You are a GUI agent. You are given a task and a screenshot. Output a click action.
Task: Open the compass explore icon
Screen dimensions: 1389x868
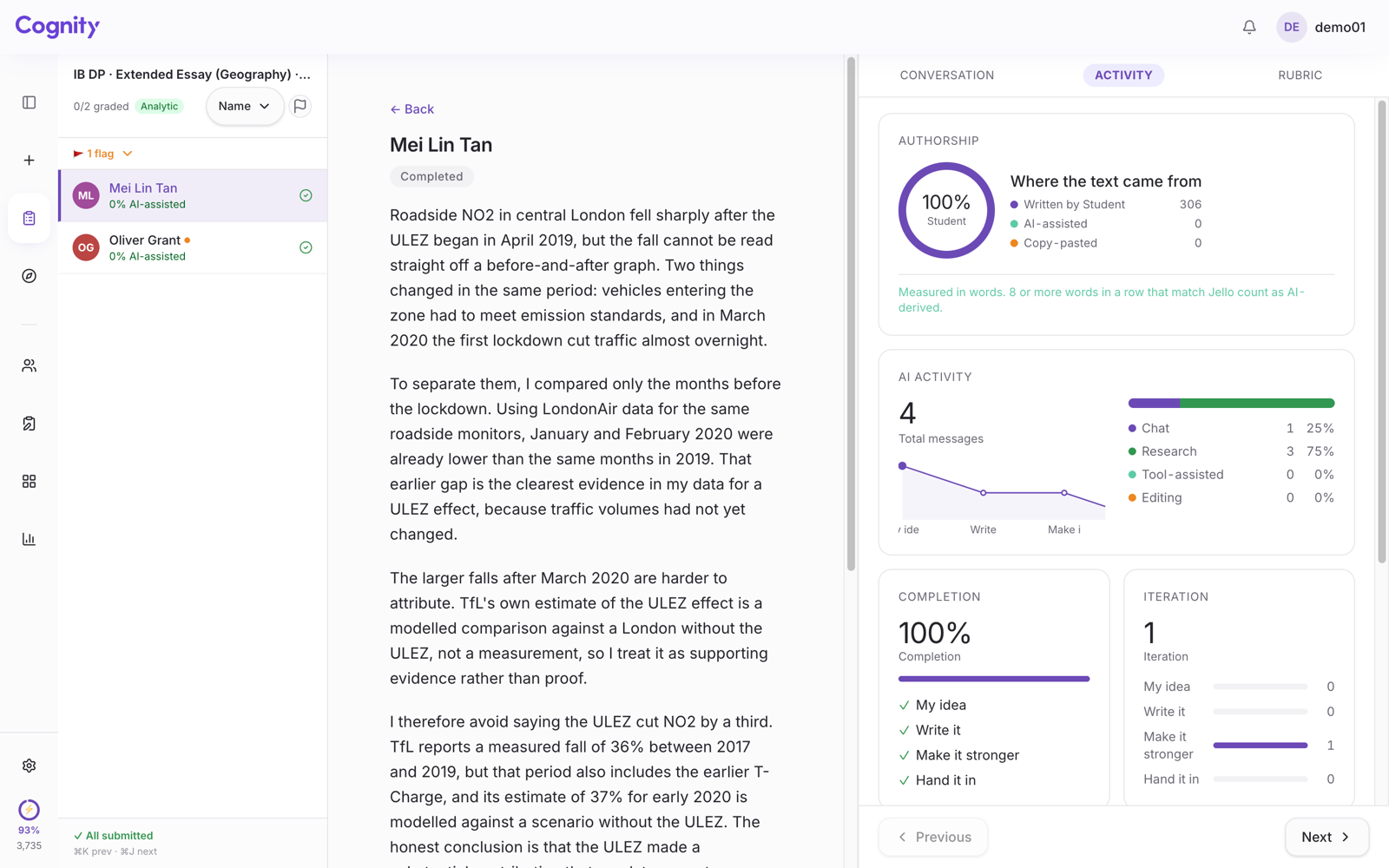pos(29,276)
